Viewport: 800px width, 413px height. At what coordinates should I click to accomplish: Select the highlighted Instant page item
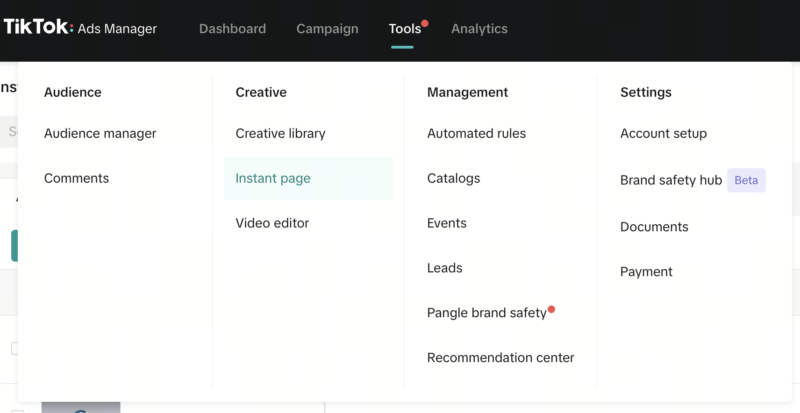coord(273,178)
